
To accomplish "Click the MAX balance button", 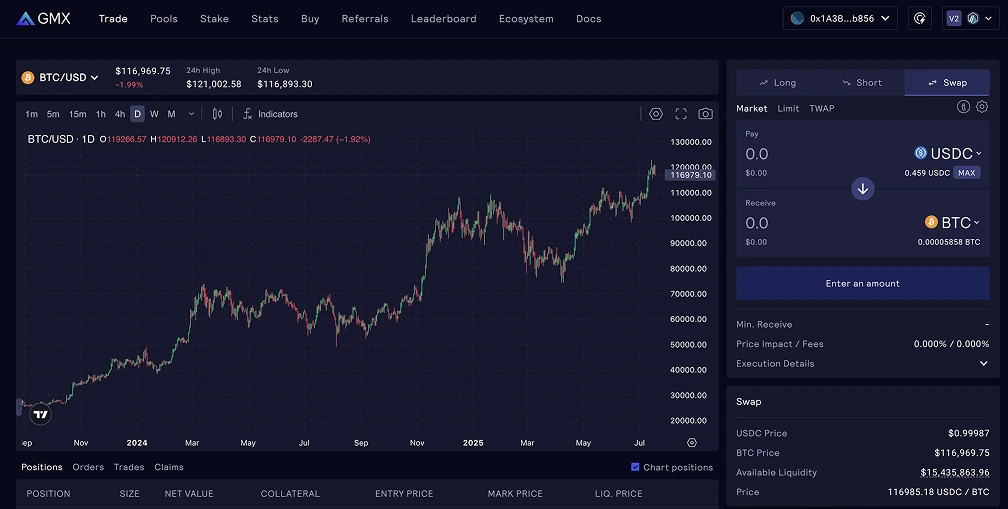I will point(966,173).
